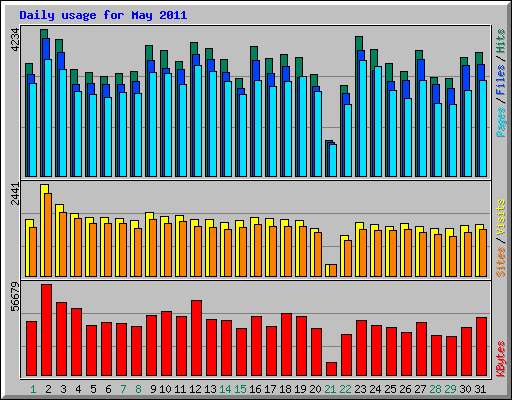Click the red KBytes bar for day 2
The width and height of the screenshot is (512, 400).
(46, 330)
